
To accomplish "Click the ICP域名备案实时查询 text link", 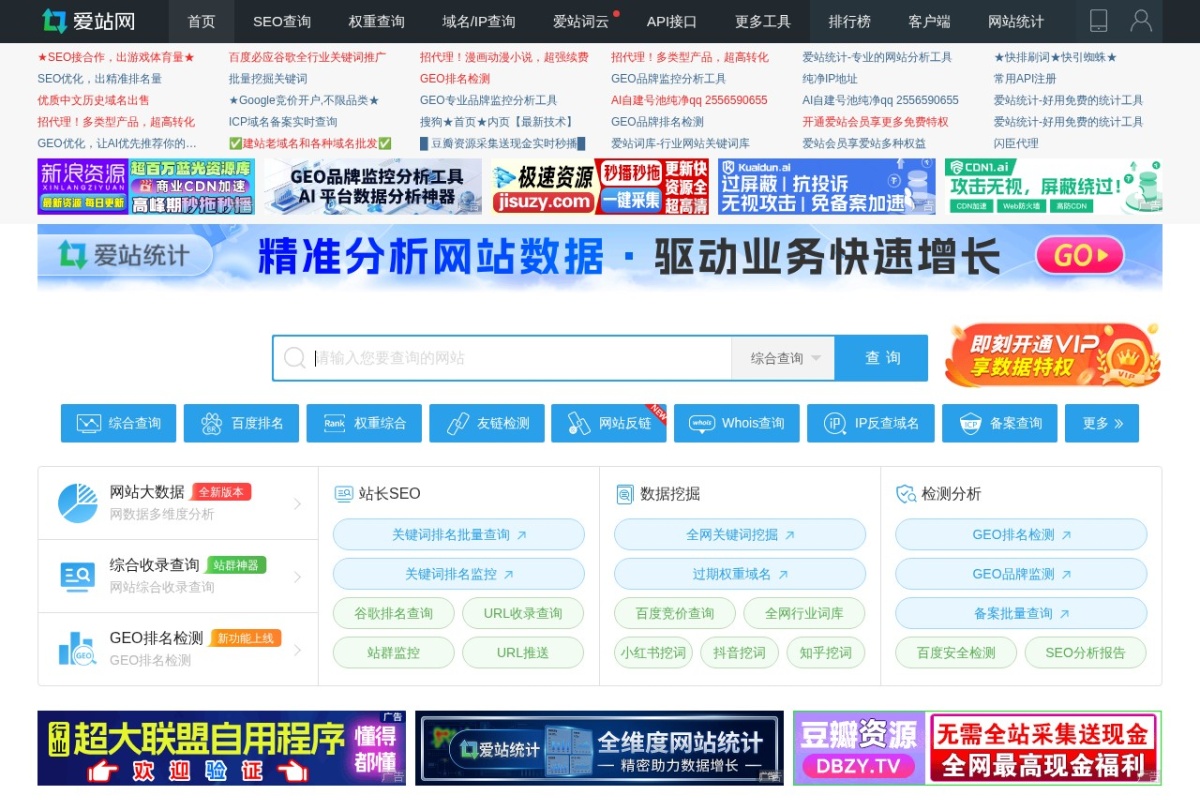I will 283,122.
